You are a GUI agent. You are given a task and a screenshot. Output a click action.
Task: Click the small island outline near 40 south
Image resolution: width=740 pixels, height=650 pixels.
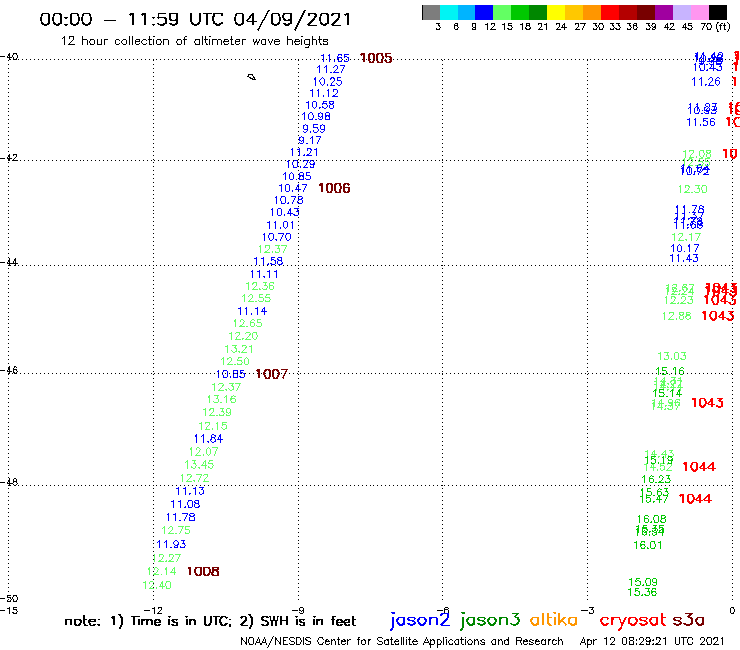[x=252, y=77]
